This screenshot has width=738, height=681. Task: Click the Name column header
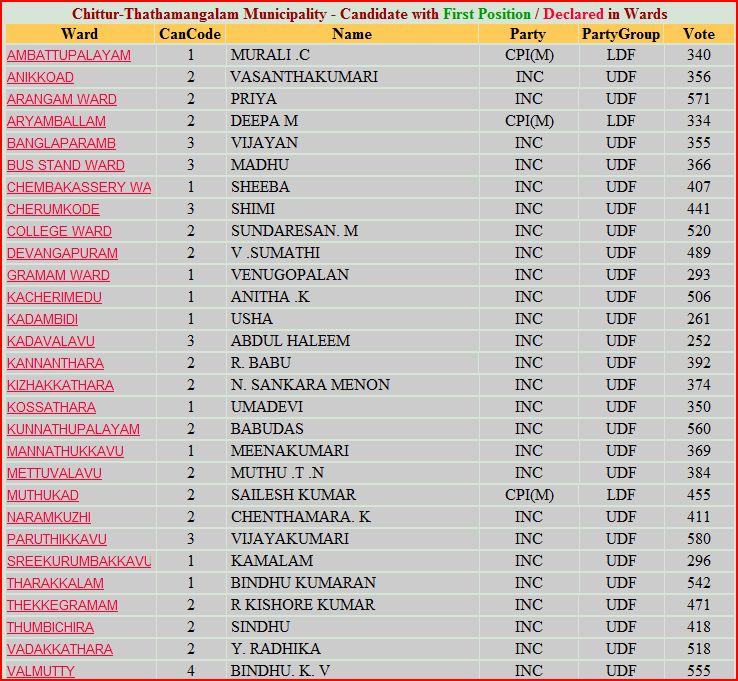coord(352,34)
